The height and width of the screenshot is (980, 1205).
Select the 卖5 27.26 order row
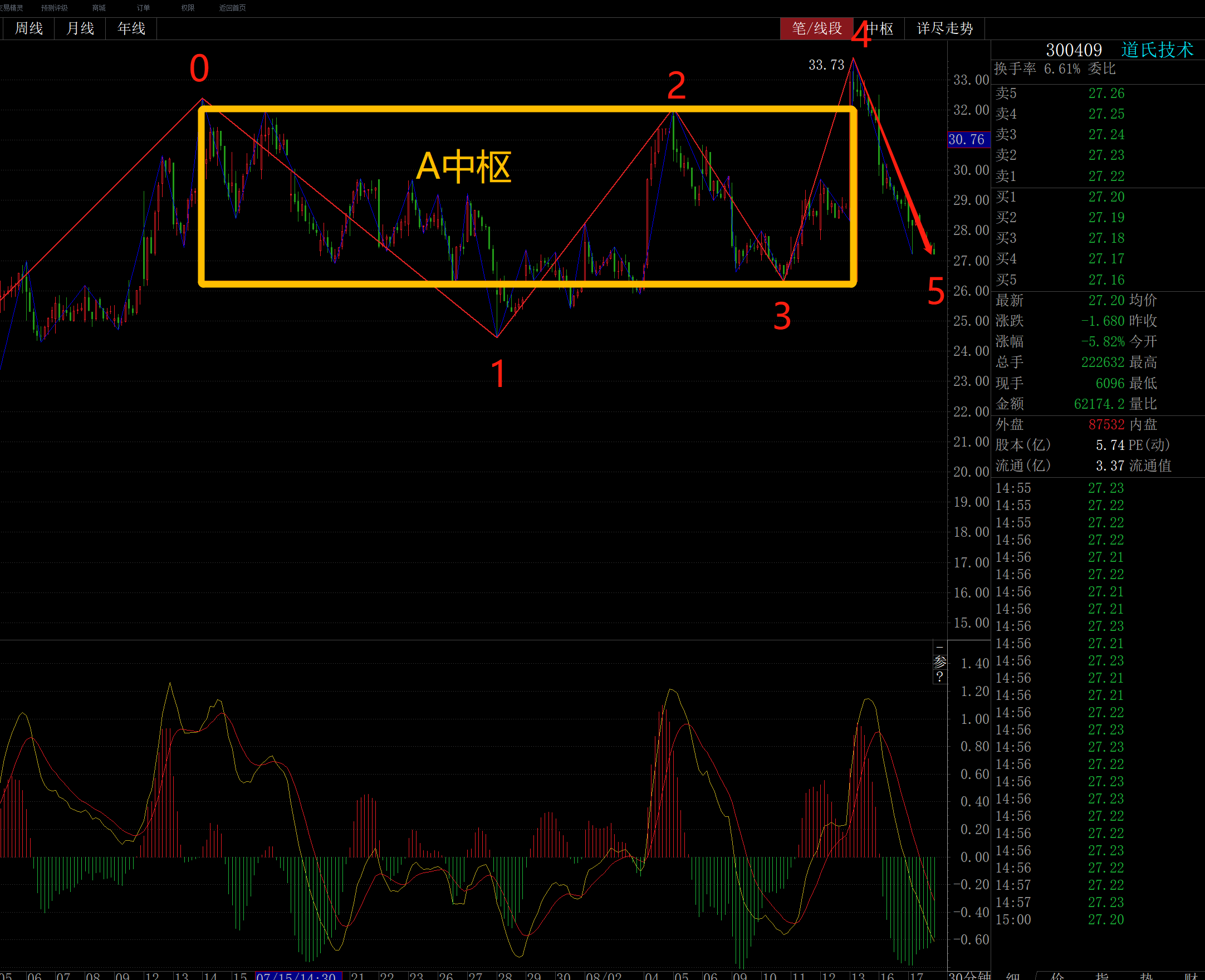(x=1098, y=93)
